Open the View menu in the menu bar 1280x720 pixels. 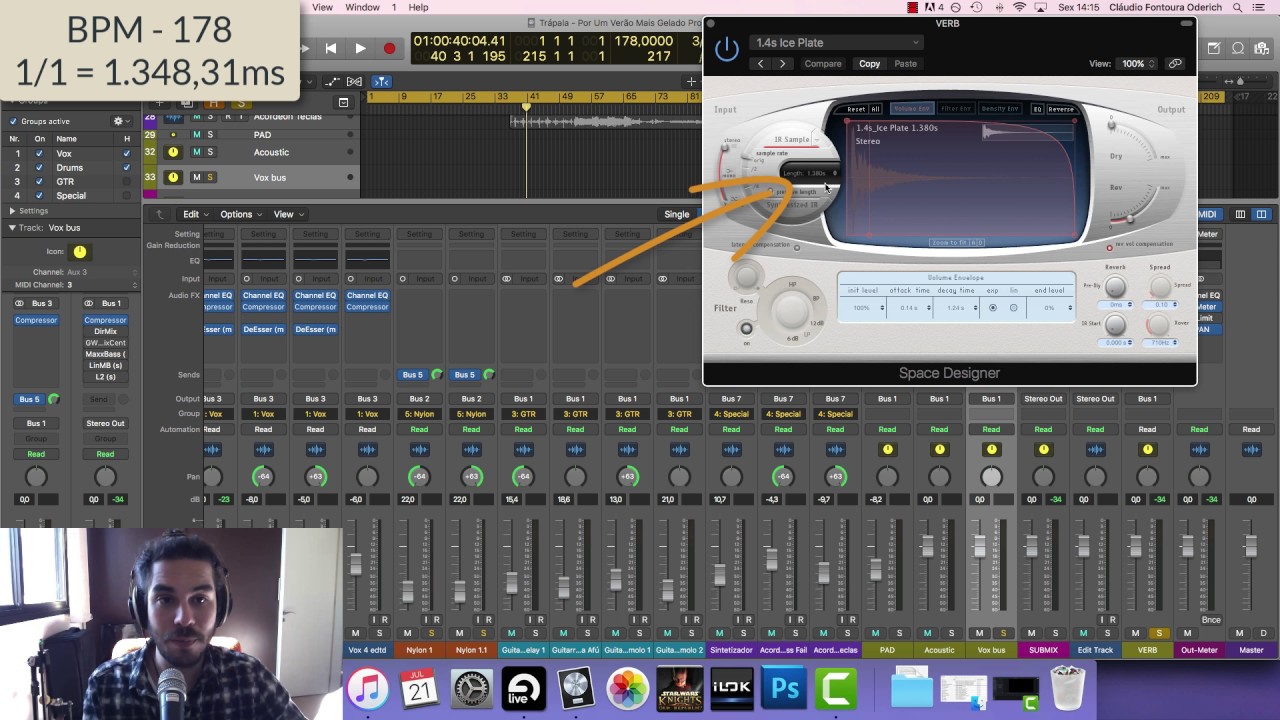pos(322,7)
